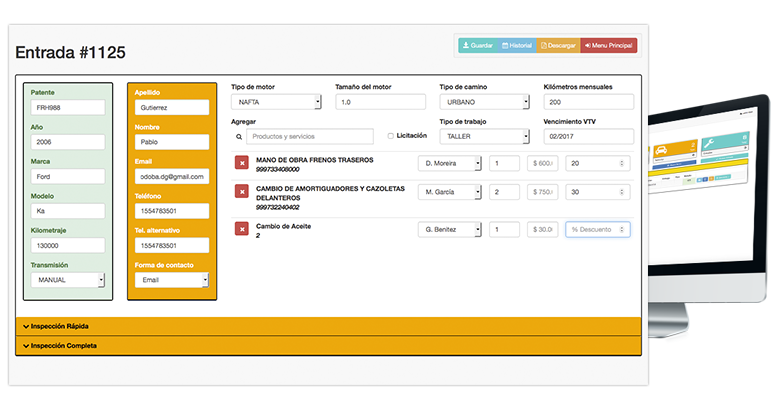Image resolution: width=780 pixels, height=408 pixels.
Task: Remove the MANO DE OBRA FRENOS TRASEROS item
Action: (x=241, y=163)
